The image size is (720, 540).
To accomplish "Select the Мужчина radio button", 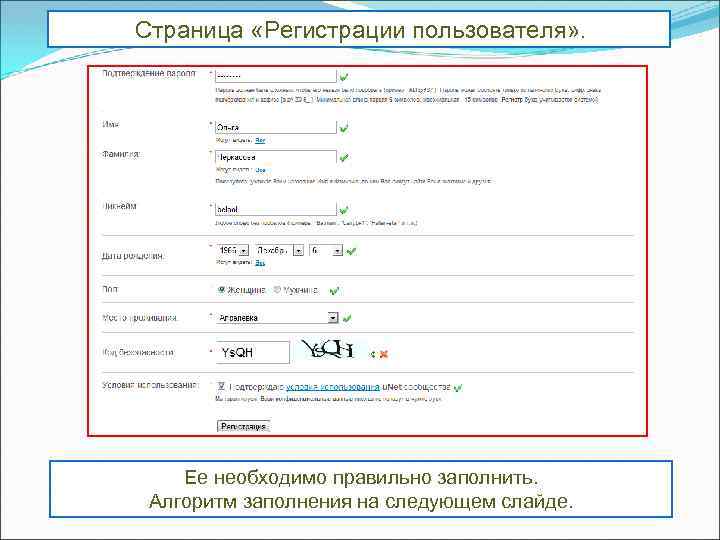I will [277, 290].
